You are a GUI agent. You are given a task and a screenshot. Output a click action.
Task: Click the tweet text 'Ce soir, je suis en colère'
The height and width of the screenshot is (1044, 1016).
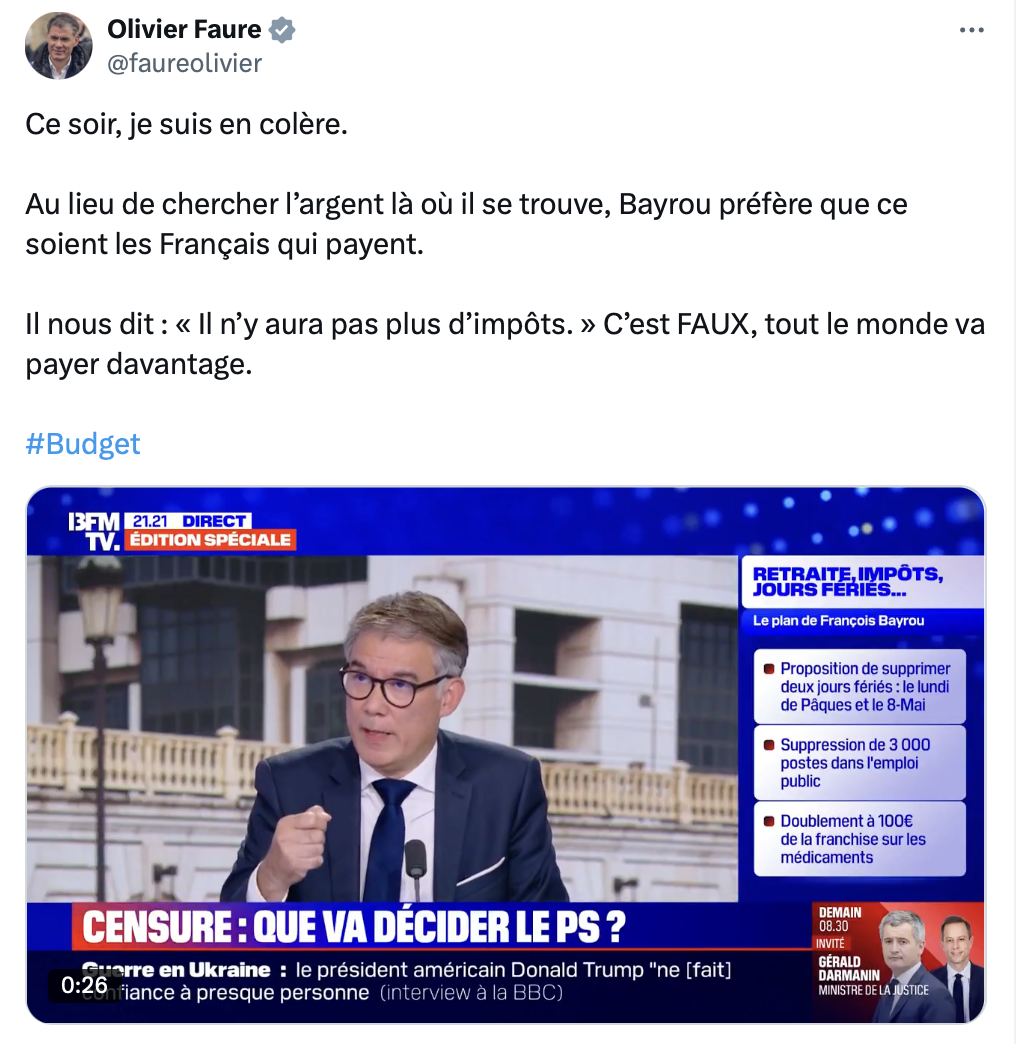186,125
